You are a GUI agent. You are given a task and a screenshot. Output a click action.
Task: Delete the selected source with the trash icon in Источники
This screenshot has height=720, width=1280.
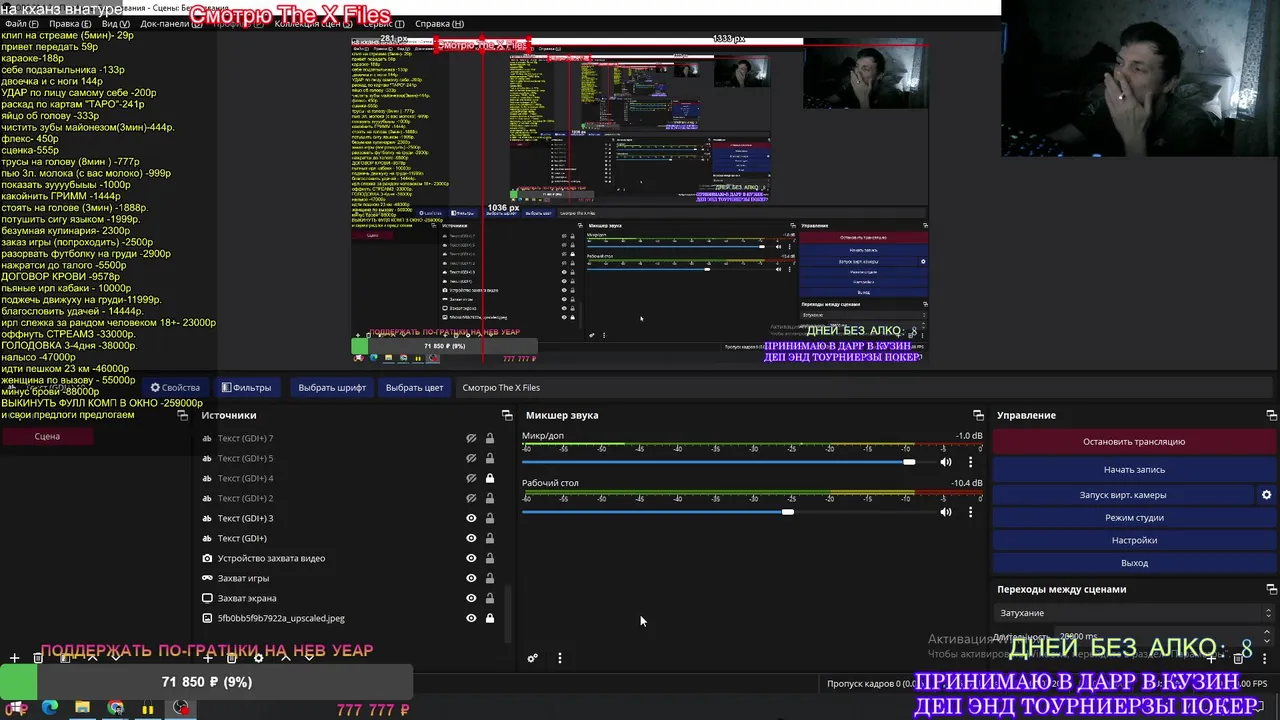(231, 658)
